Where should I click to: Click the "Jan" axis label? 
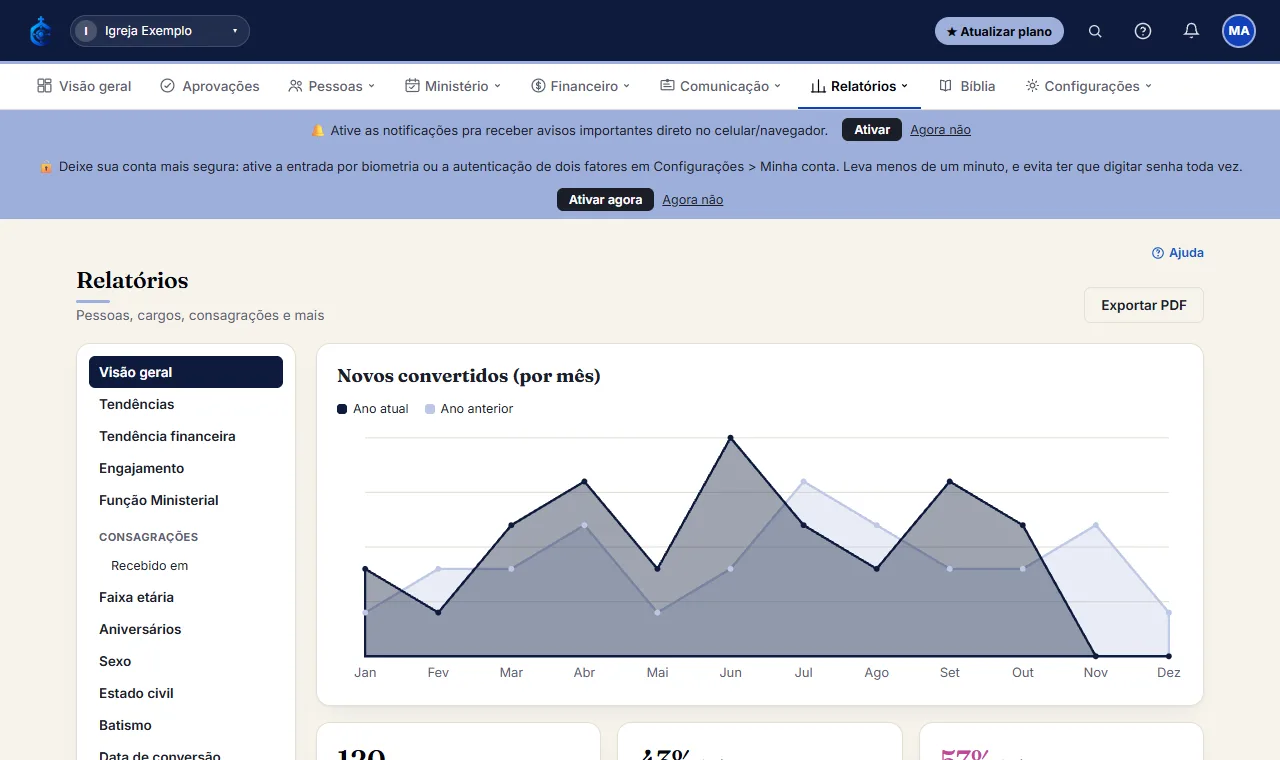(365, 673)
